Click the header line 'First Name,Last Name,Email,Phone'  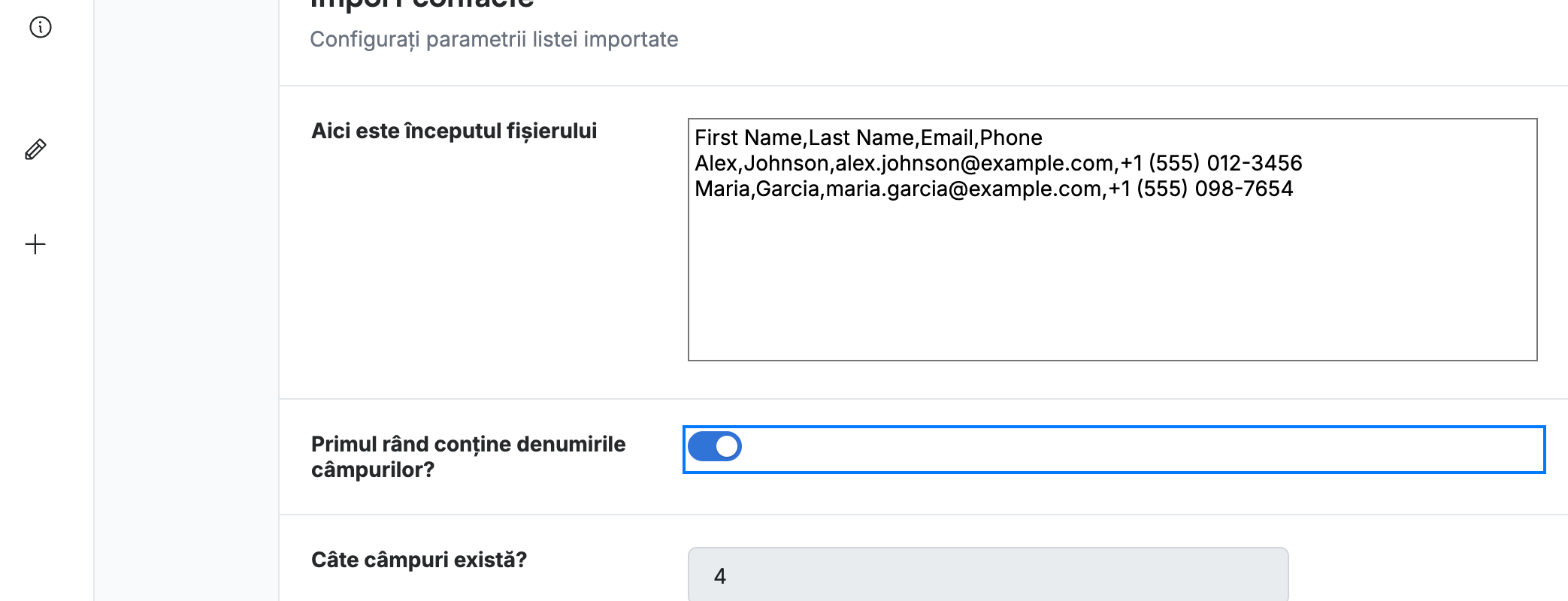click(x=868, y=137)
